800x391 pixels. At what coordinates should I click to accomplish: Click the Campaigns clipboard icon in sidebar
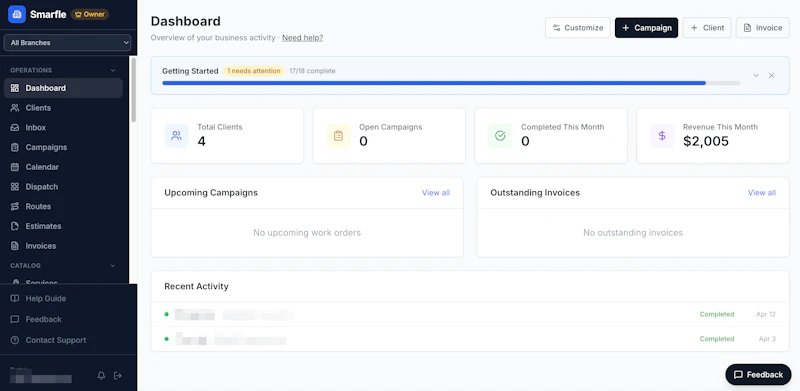15,147
